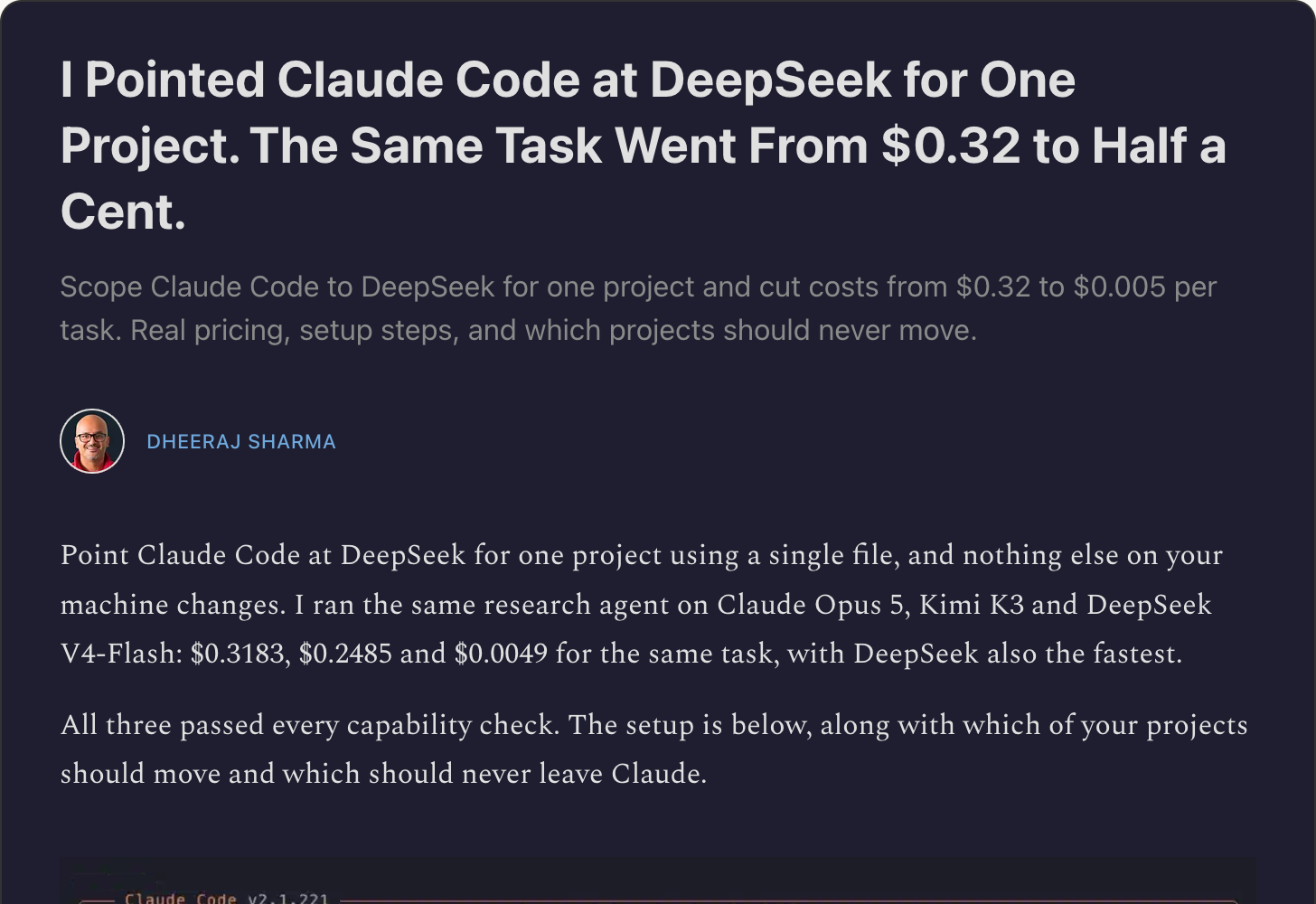The image size is (1316, 904).
Task: Click the '$0.32' amount in the headline
Action: (950, 146)
